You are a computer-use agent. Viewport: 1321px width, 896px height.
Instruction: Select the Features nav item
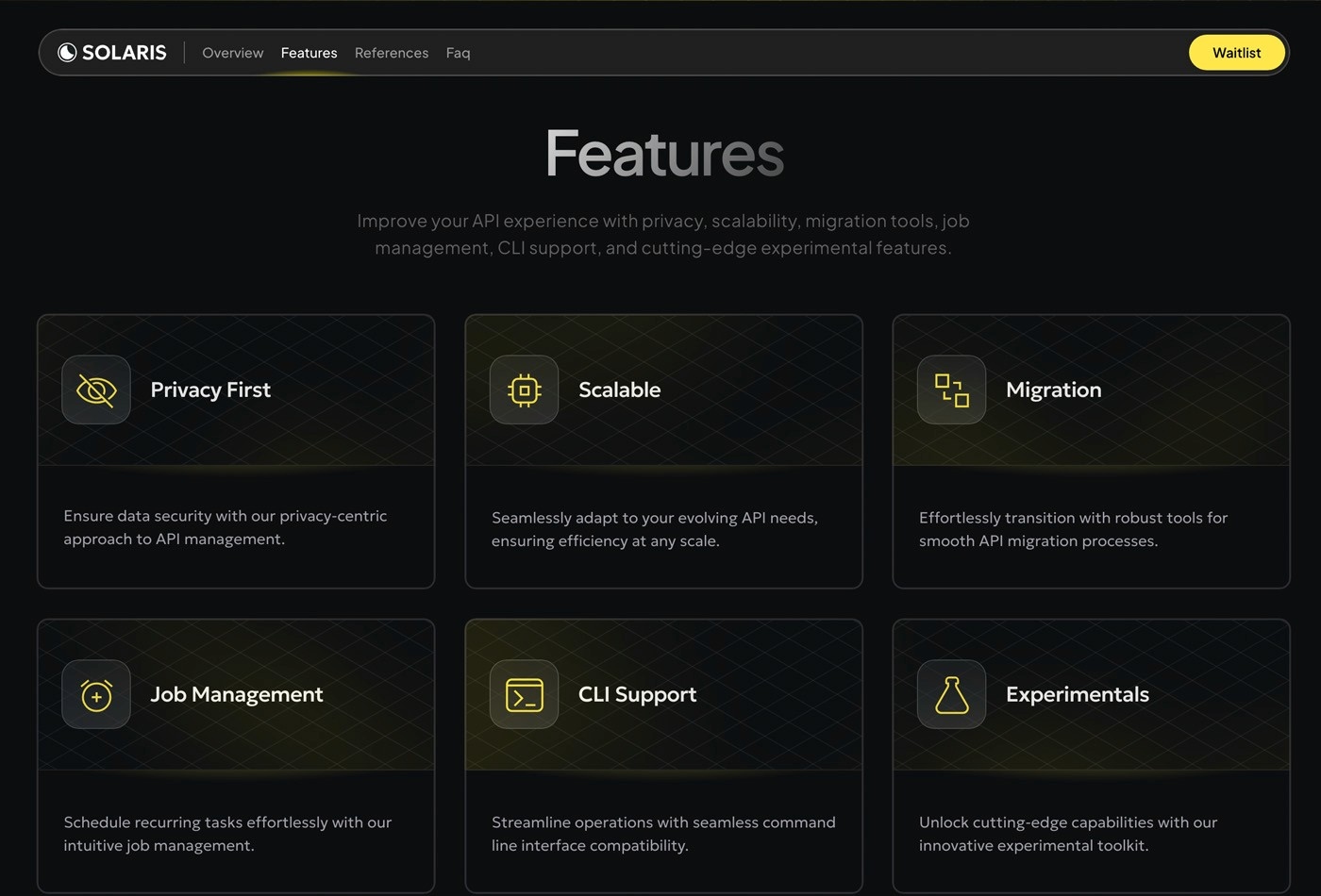[309, 53]
